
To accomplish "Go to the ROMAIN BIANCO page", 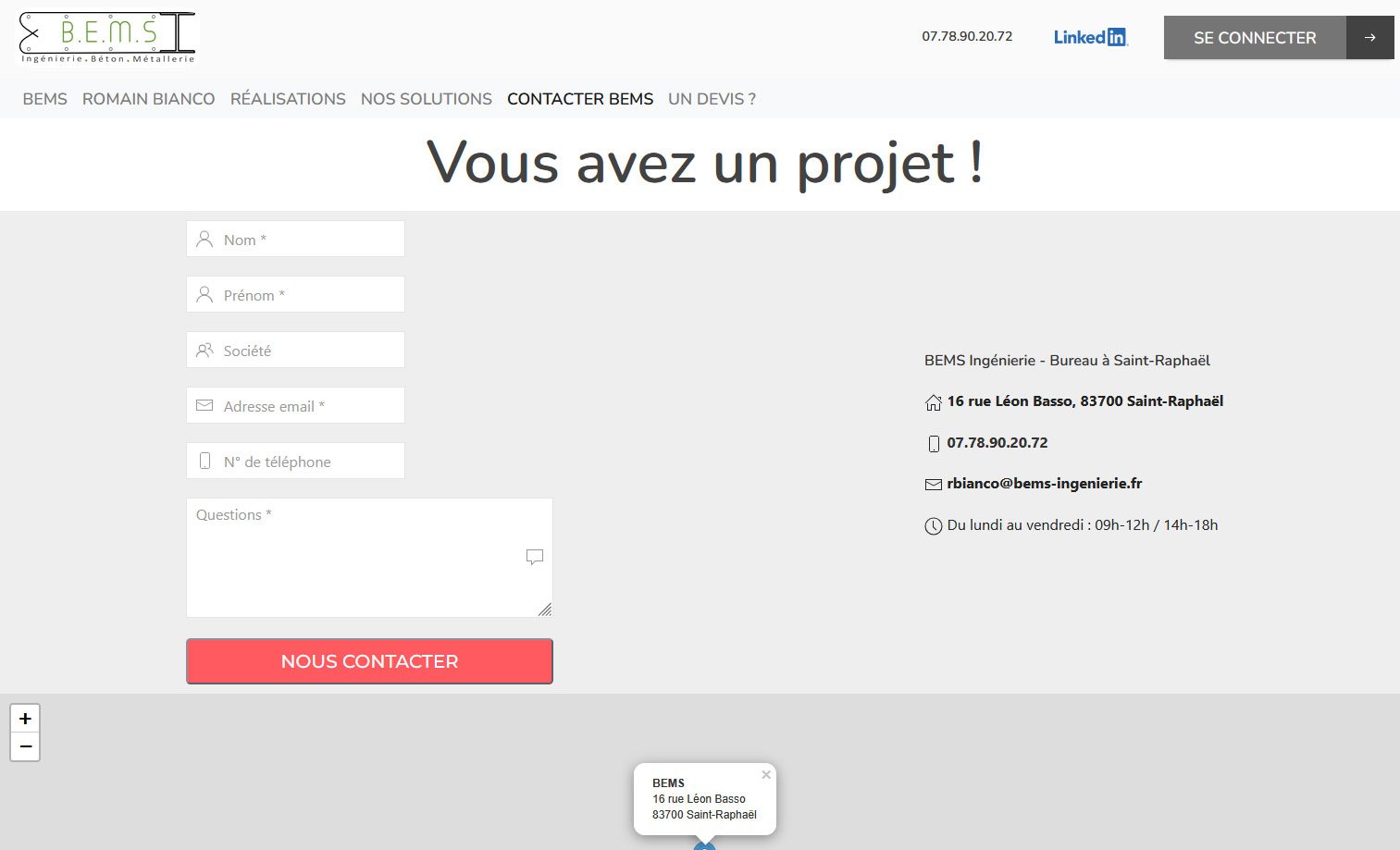I will point(148,99).
